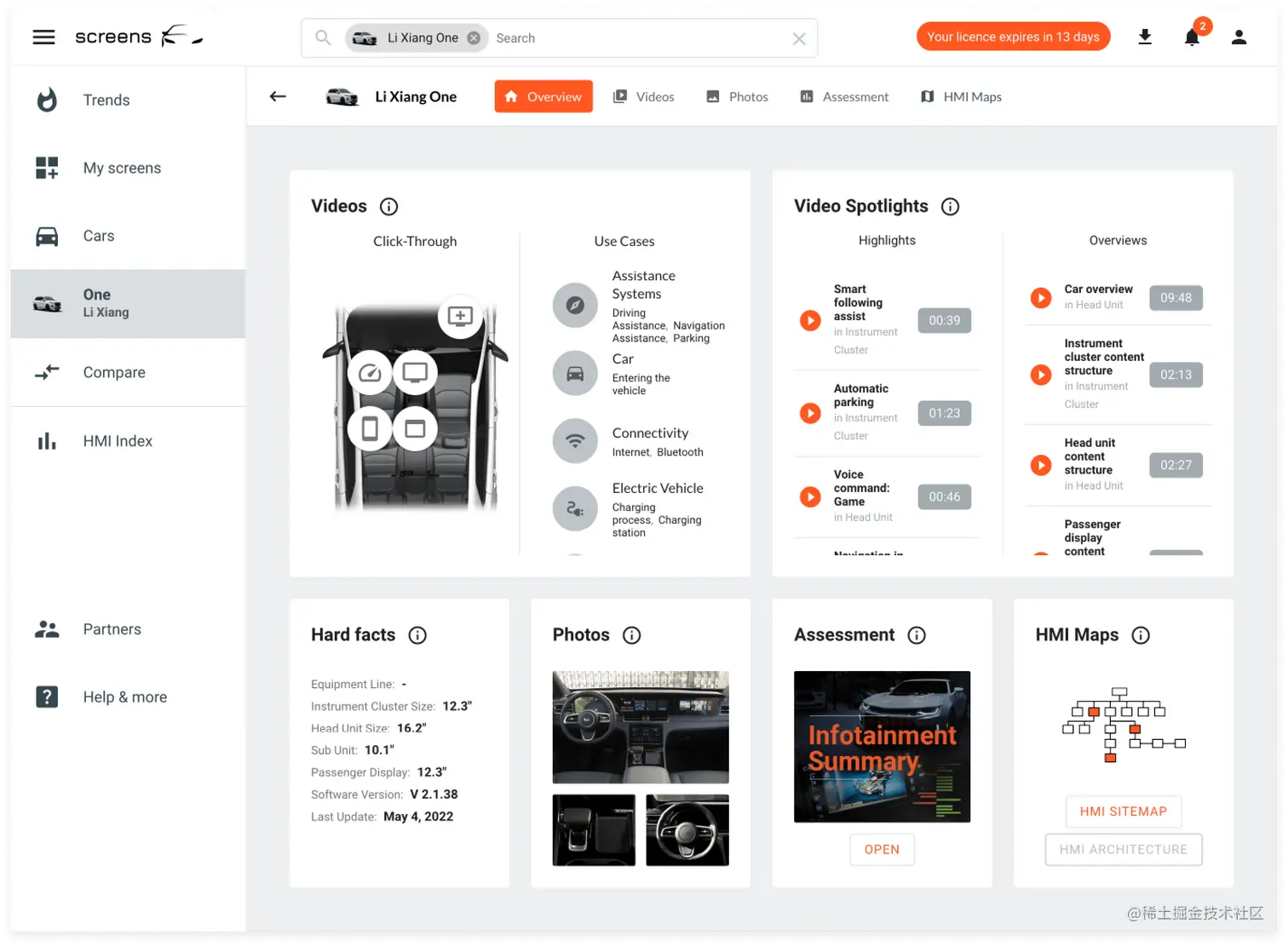This screenshot has height=946, width=1288.
Task: Switch to the HMI Maps tab
Action: point(961,97)
